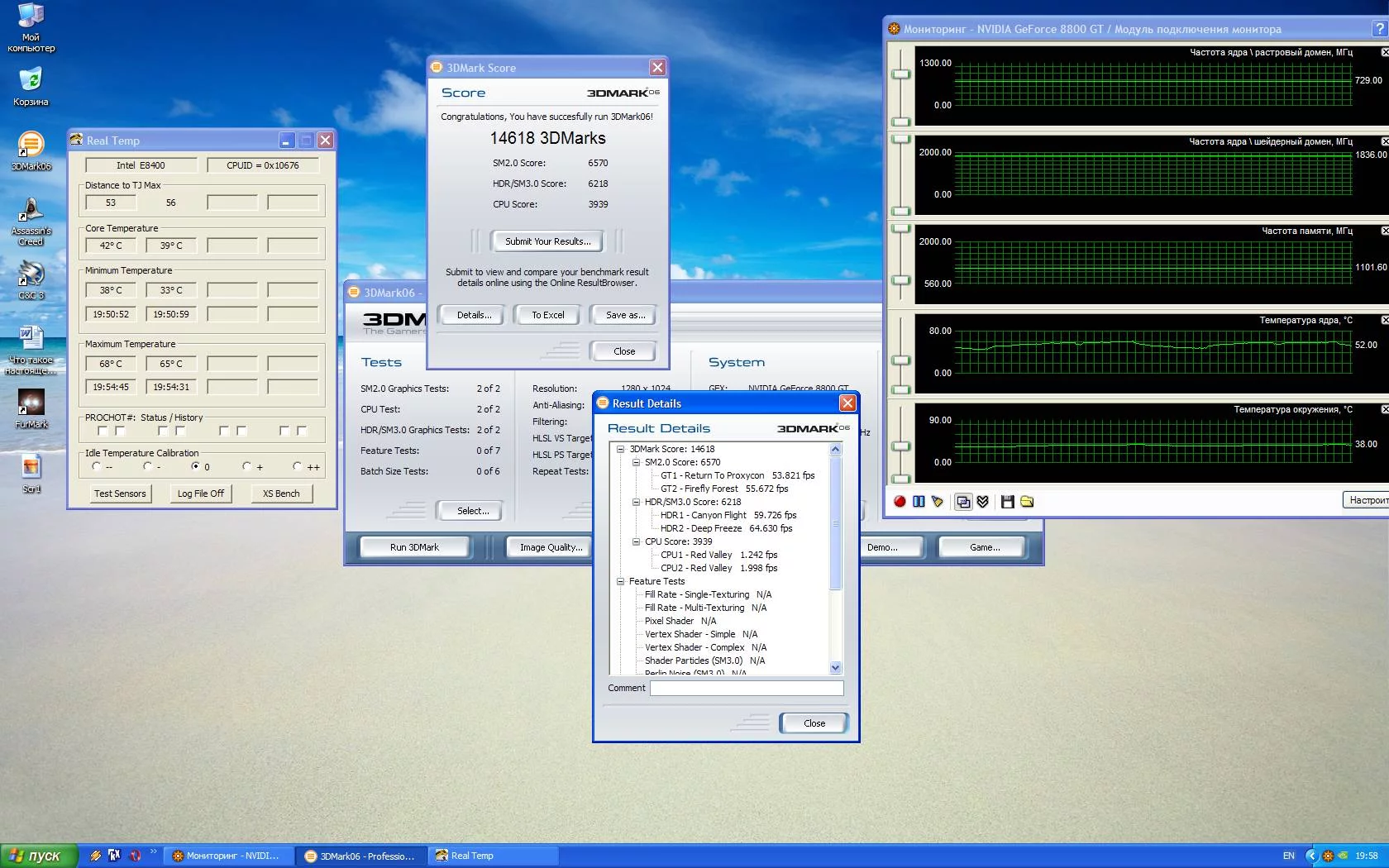
Task: Close the core temperature graph panel
Action: click(x=1385, y=320)
